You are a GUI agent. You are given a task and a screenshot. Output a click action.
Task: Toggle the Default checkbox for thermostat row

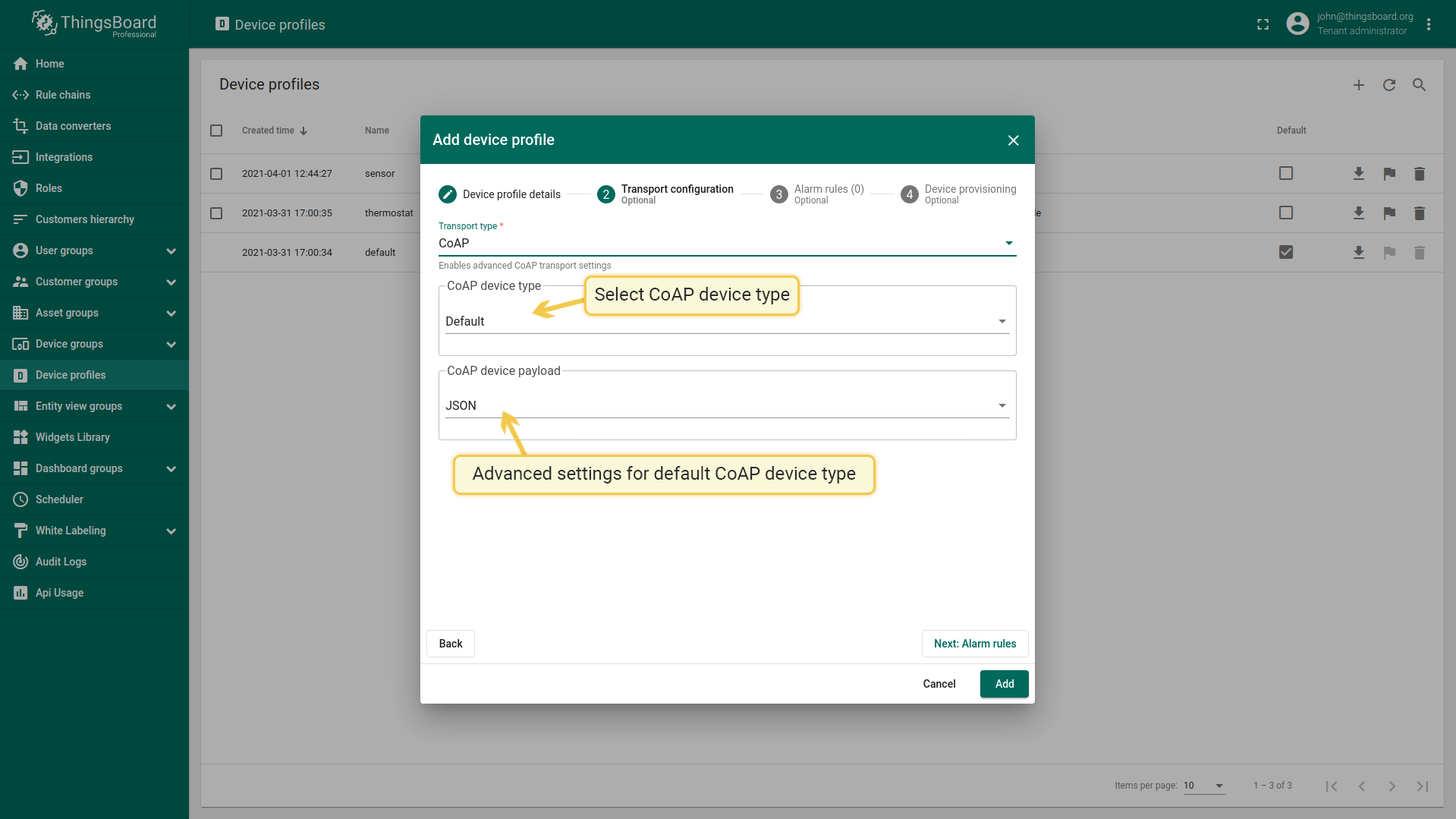point(1286,213)
